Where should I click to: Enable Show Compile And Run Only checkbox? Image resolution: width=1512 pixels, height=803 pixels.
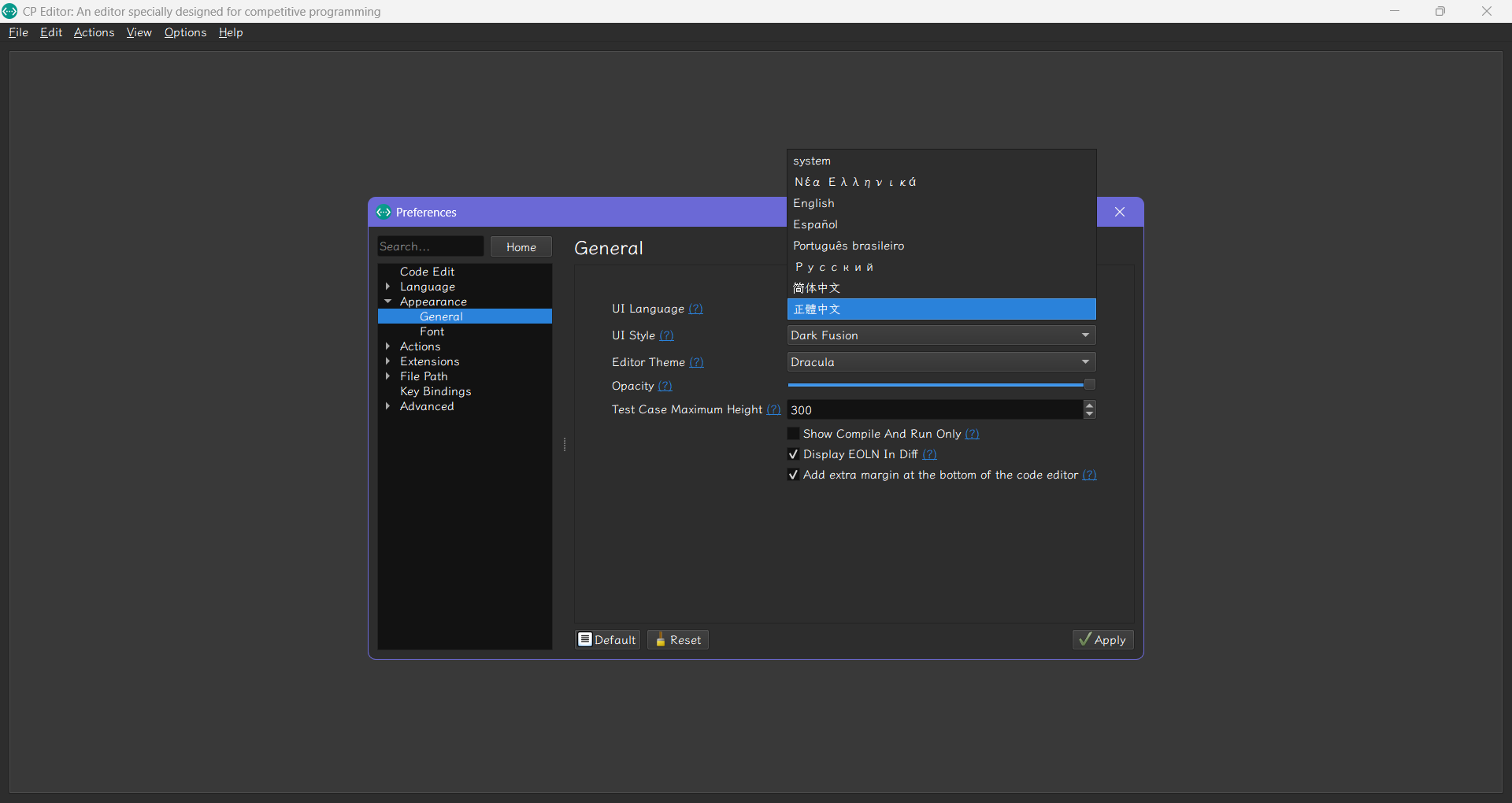pyautogui.click(x=794, y=434)
